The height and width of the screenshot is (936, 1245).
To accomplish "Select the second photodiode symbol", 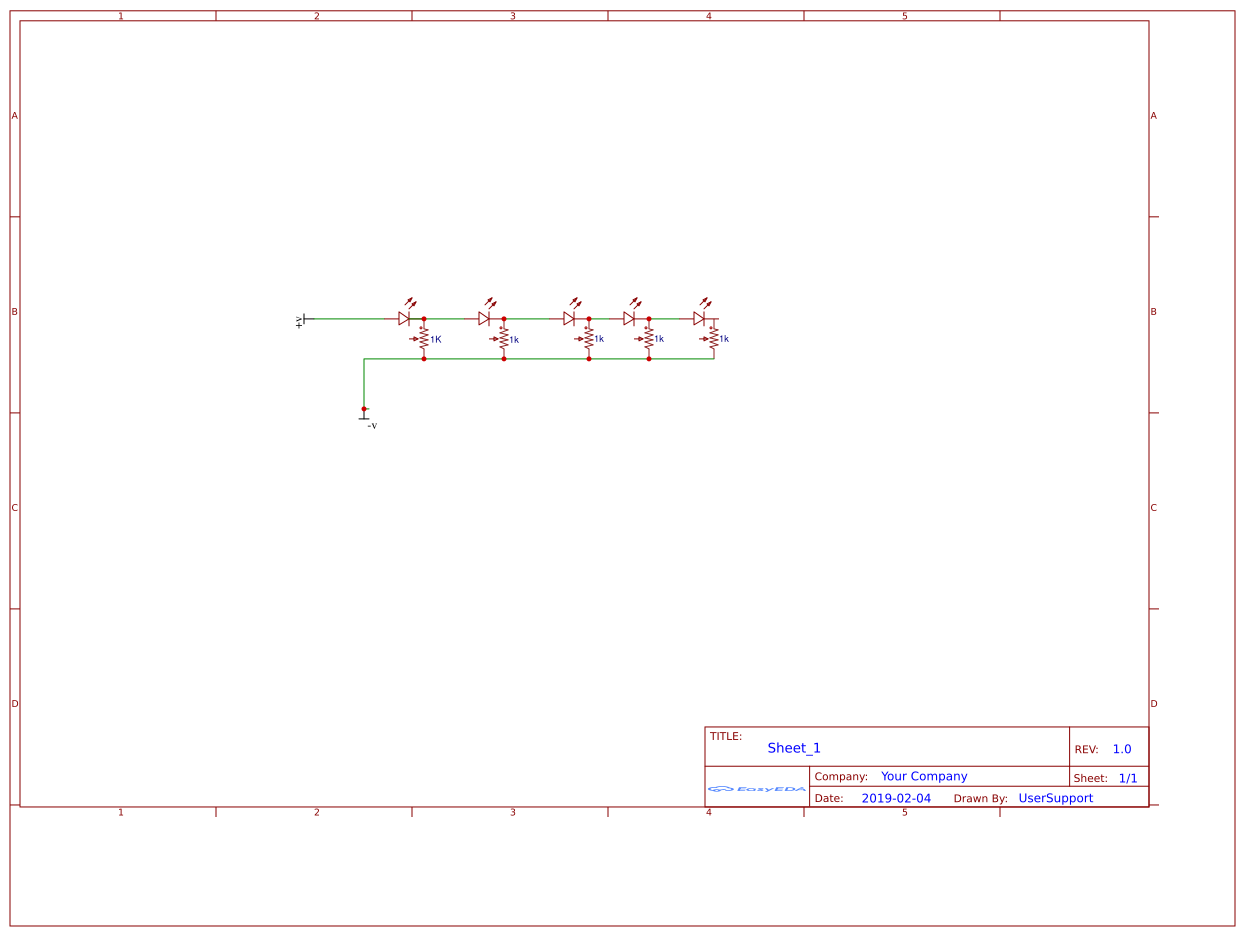I will click(x=483, y=317).
